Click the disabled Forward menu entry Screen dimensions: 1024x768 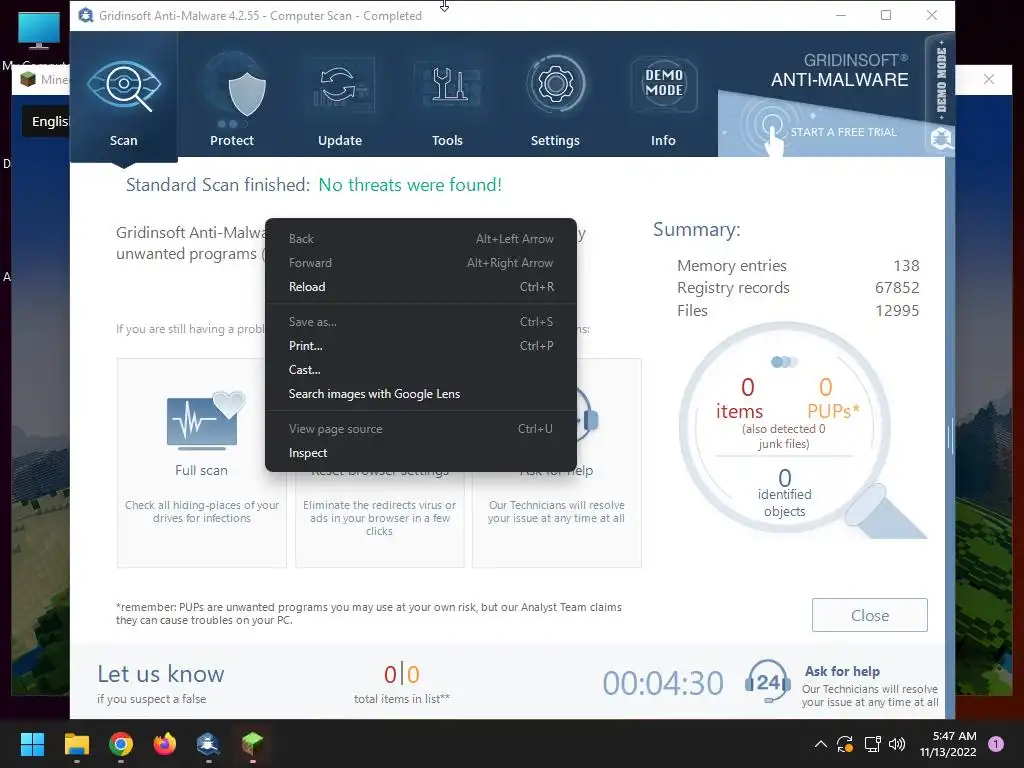(x=421, y=263)
